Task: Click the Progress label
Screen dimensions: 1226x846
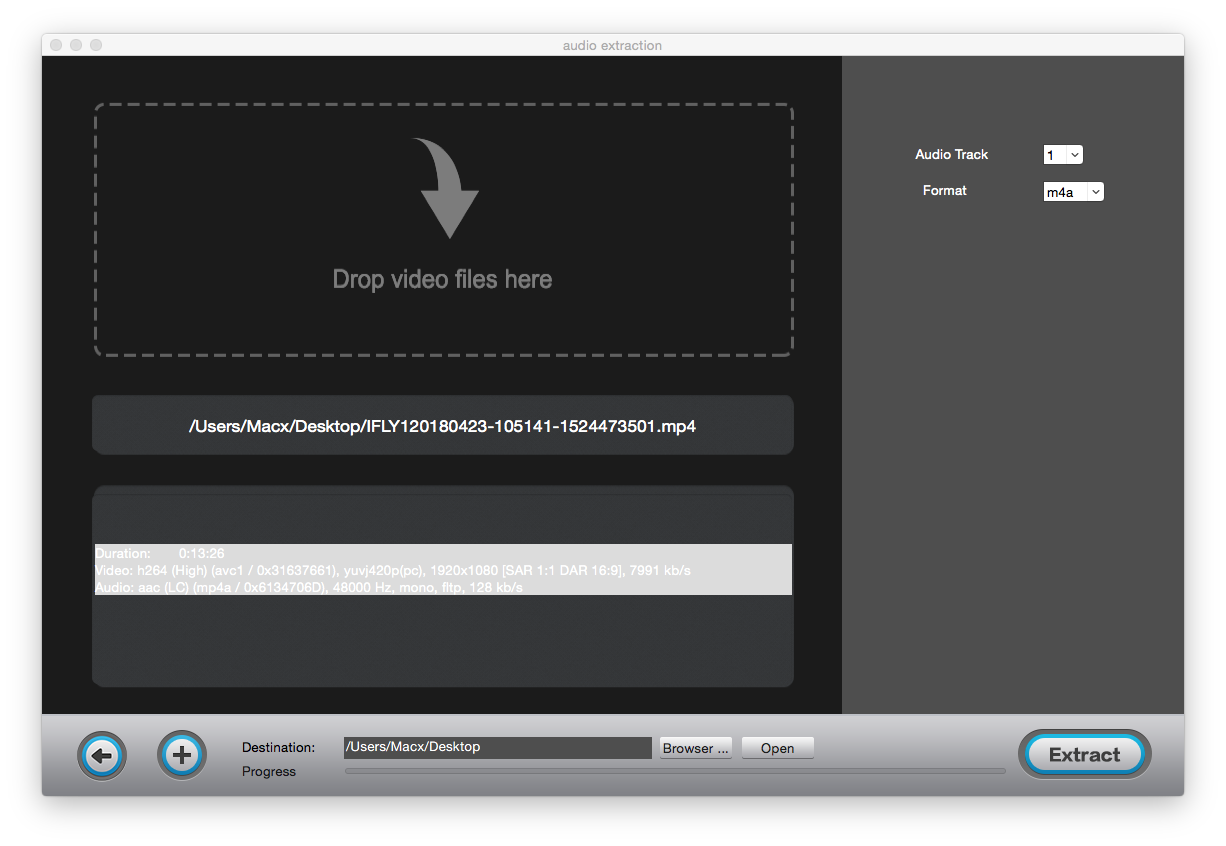Action: click(x=269, y=771)
